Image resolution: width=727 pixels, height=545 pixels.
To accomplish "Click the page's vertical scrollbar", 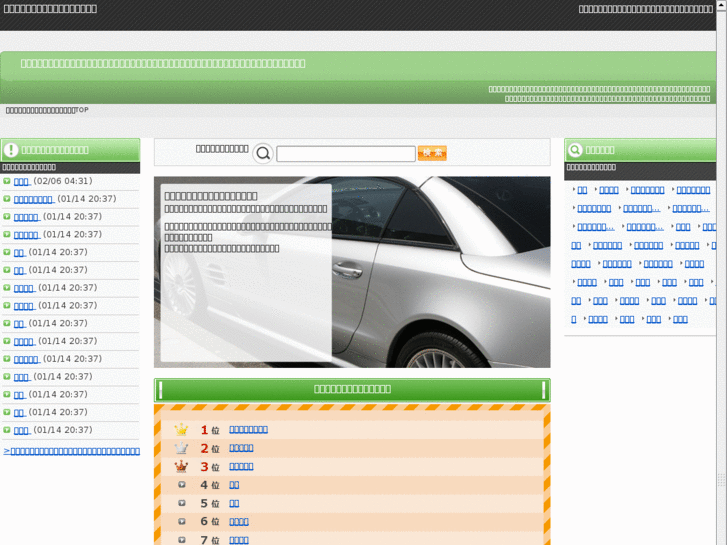I will [721, 272].
